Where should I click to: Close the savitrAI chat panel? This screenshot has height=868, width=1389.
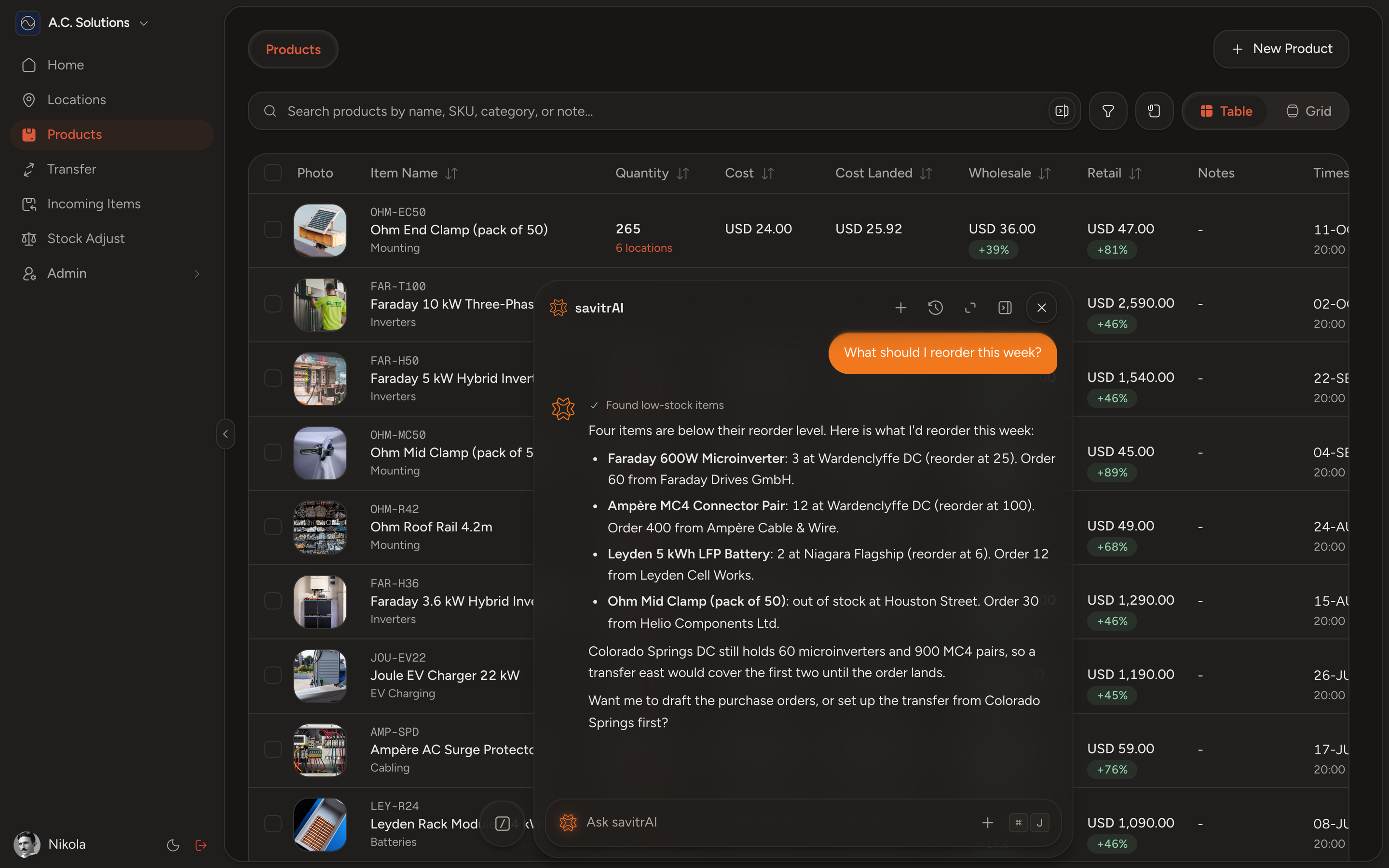[1041, 308]
